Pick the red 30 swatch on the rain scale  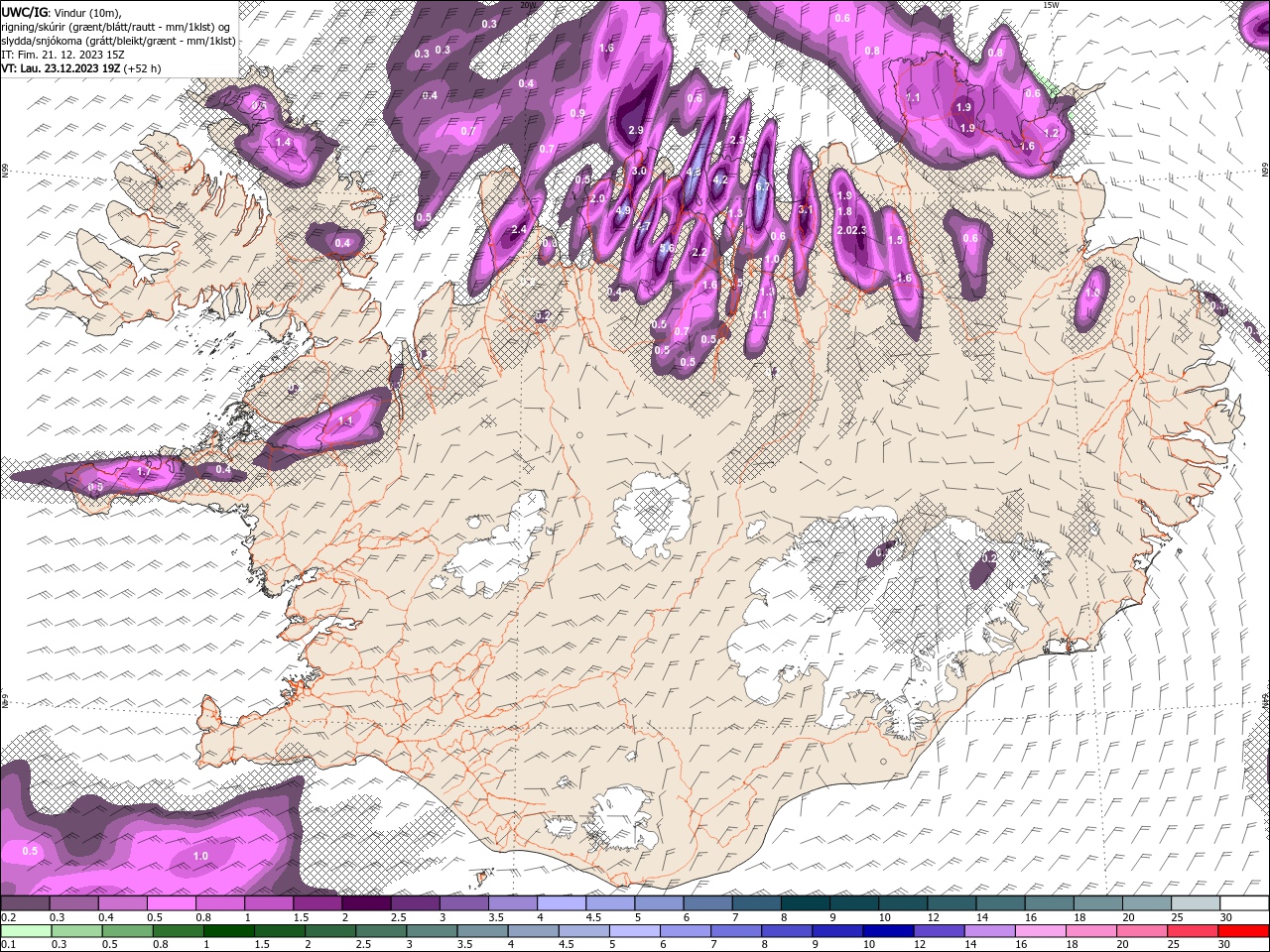[x=1243, y=931]
